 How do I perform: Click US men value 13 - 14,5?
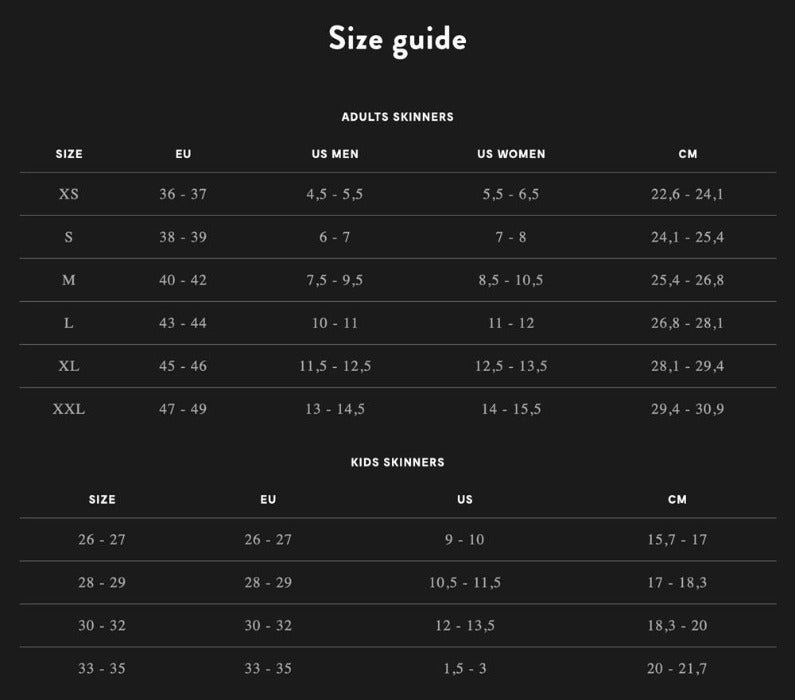(x=335, y=409)
